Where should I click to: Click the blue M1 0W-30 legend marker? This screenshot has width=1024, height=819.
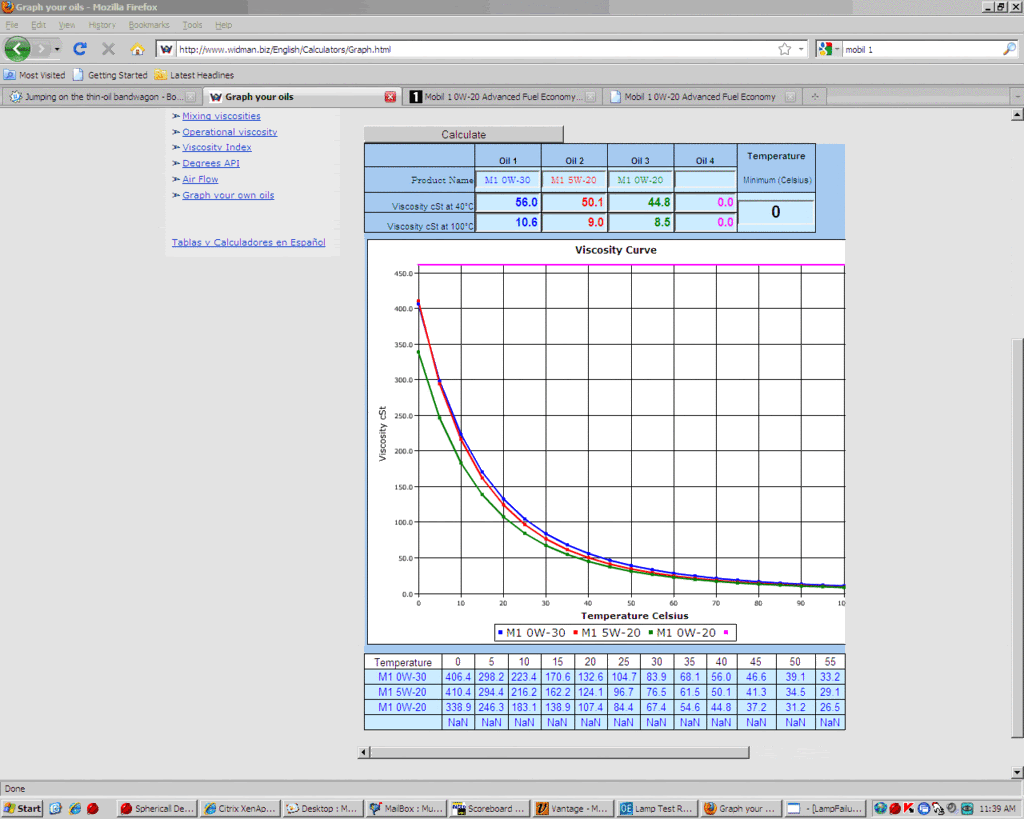(x=500, y=633)
